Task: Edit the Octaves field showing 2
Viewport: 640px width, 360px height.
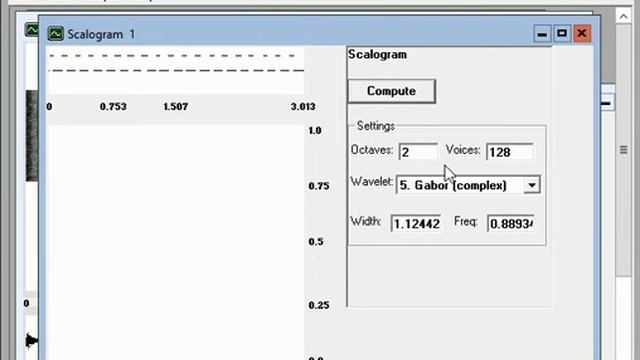Action: 418,152
